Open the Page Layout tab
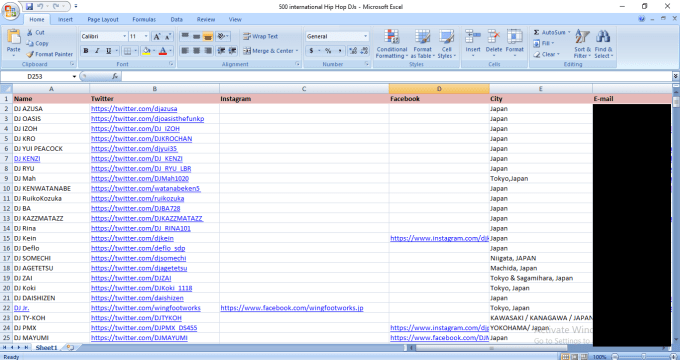The image size is (680, 360). (x=103, y=20)
